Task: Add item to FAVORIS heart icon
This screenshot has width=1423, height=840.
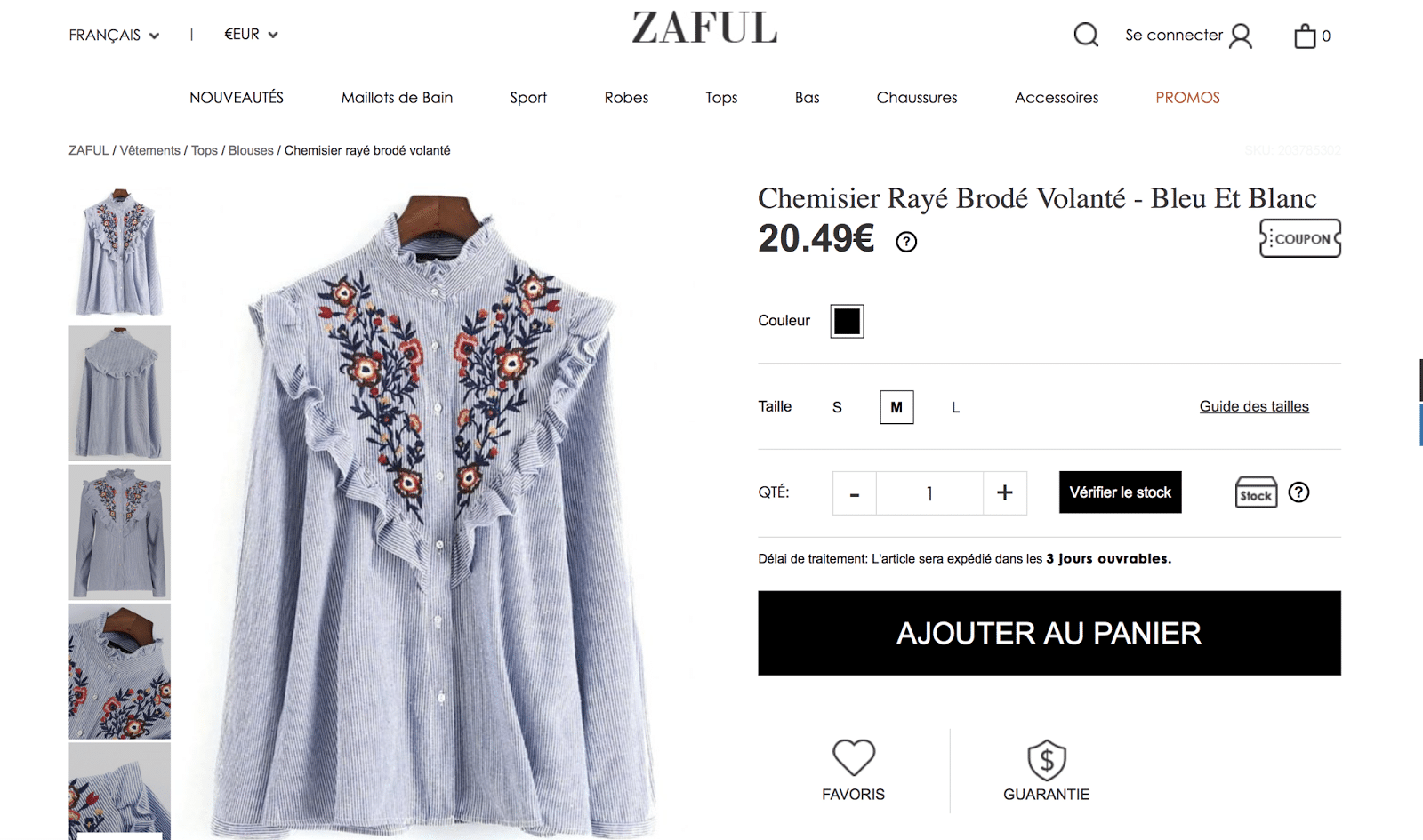Action: 854,757
